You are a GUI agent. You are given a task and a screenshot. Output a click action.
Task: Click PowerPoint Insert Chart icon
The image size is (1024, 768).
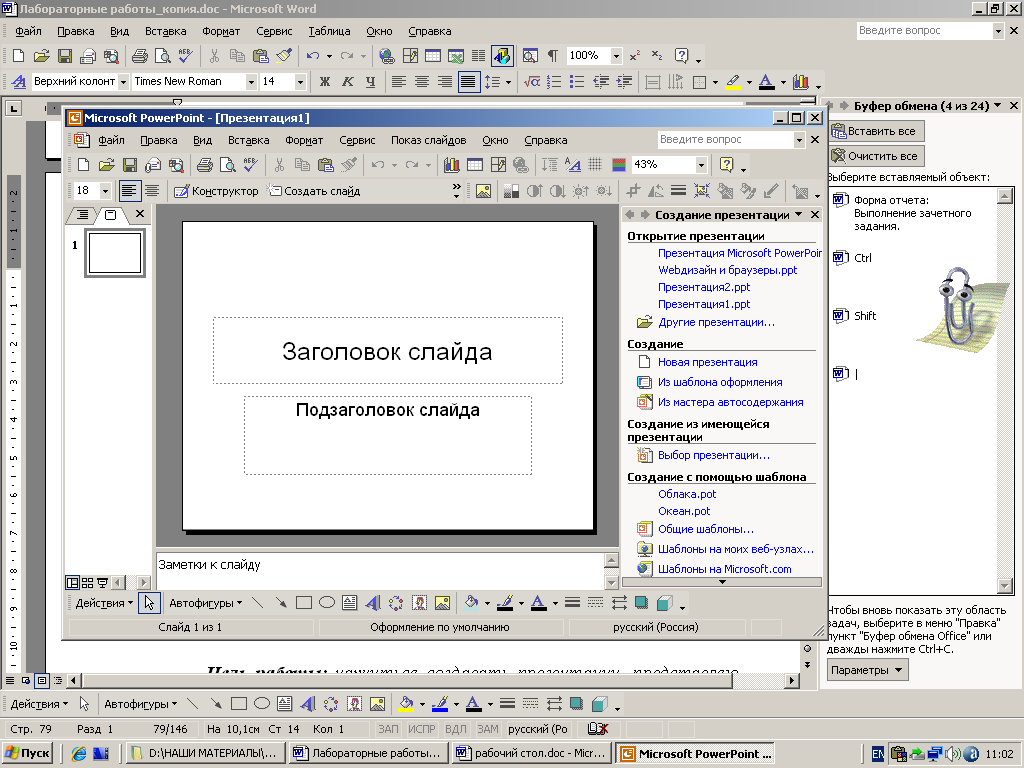pos(451,165)
